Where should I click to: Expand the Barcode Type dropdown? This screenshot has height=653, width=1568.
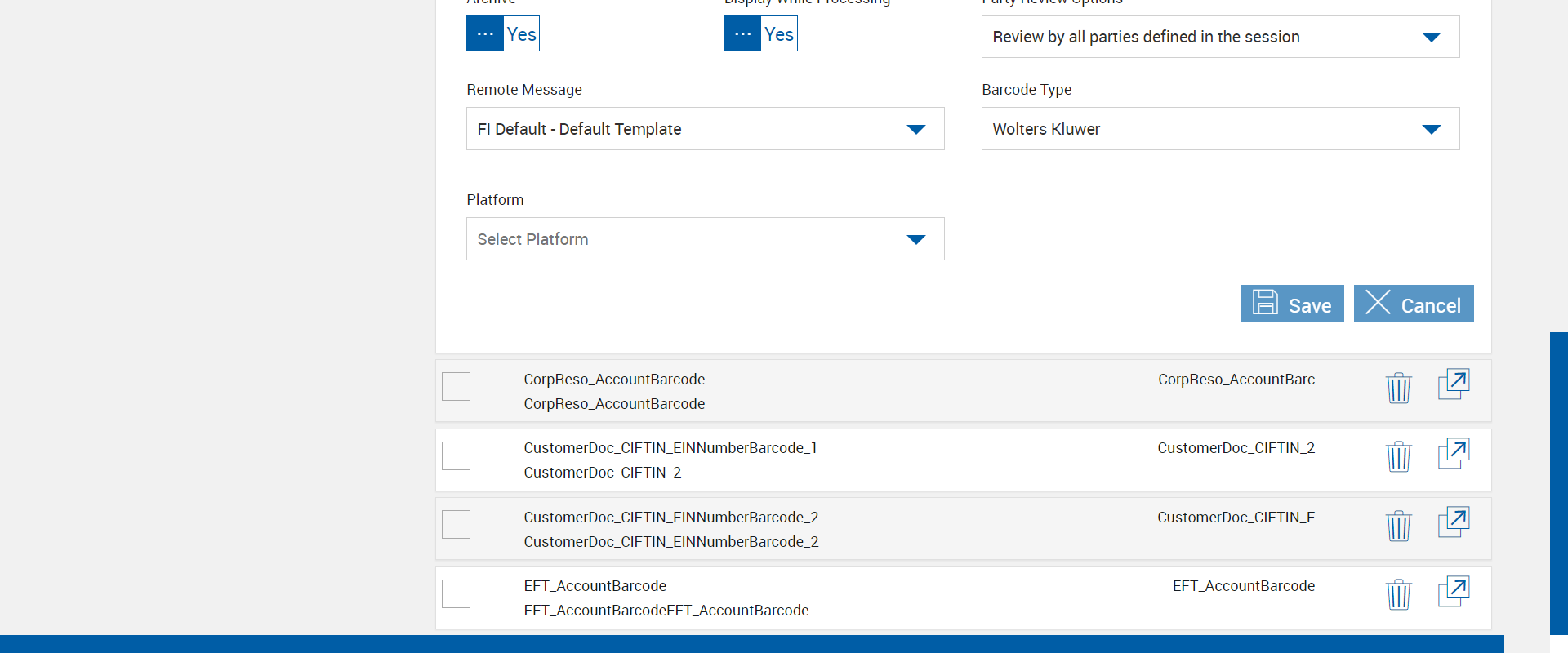[1220, 129]
